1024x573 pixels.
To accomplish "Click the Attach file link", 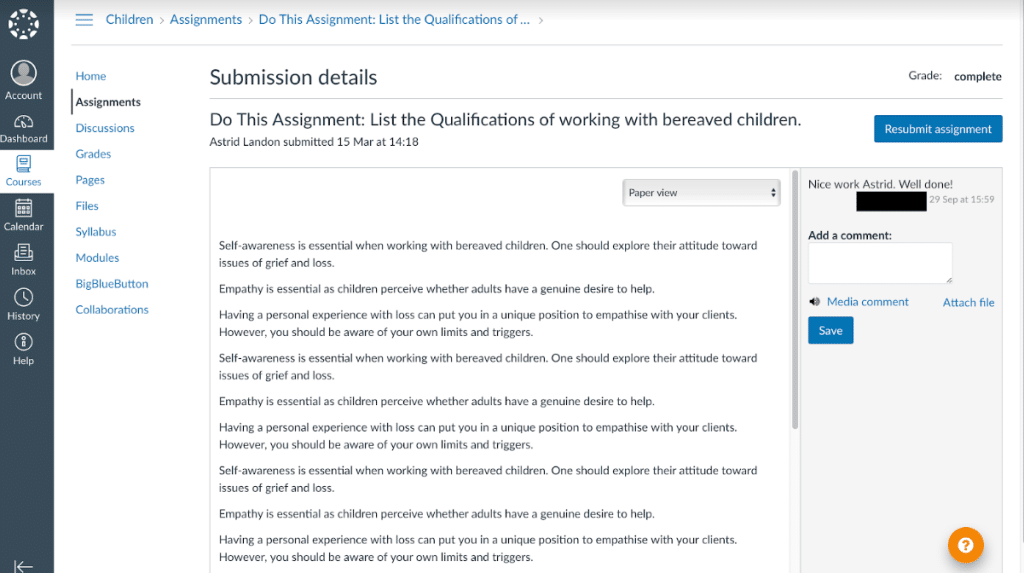I will click(968, 303).
